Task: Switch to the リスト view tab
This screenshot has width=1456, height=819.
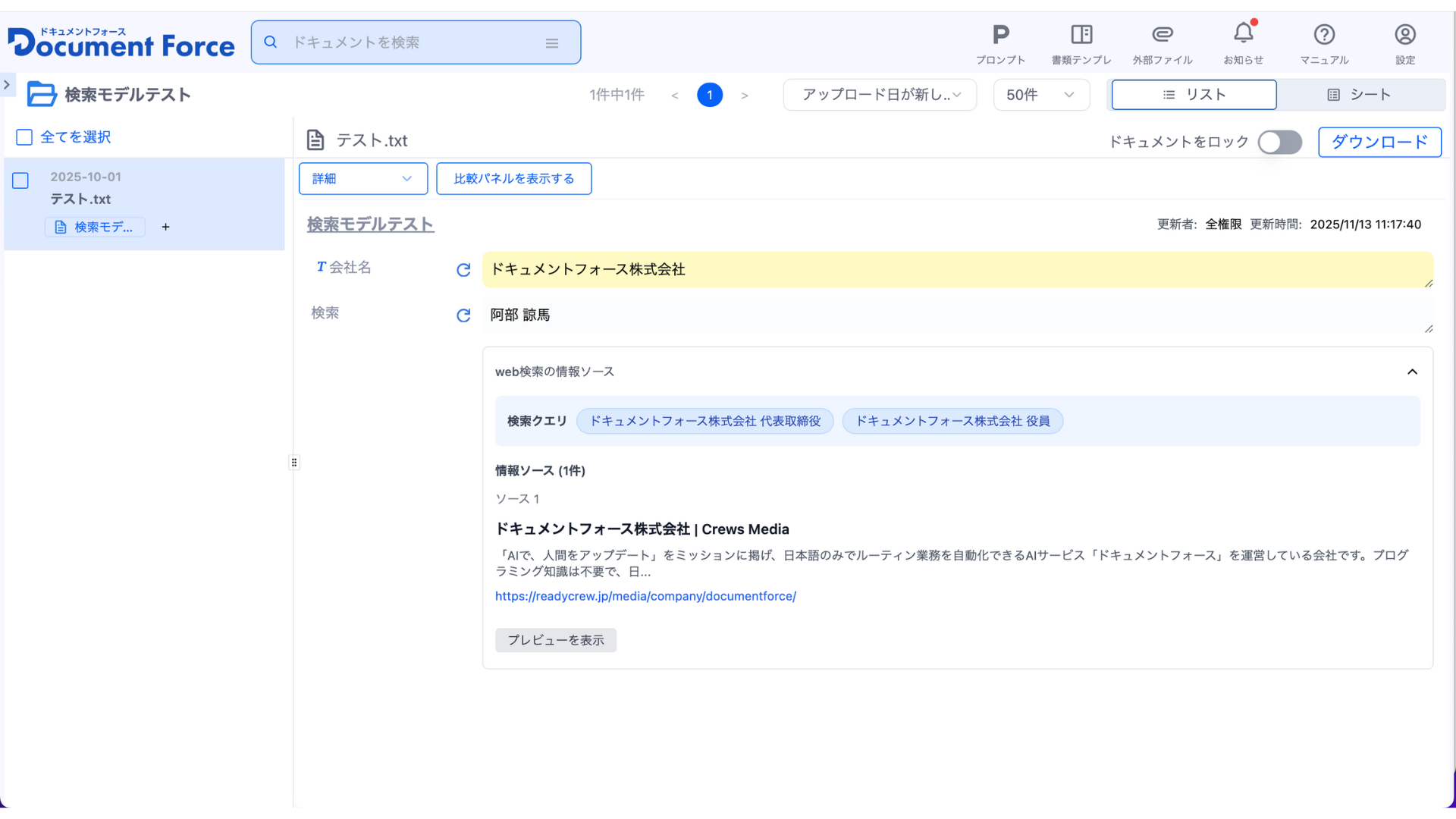Action: point(1194,95)
